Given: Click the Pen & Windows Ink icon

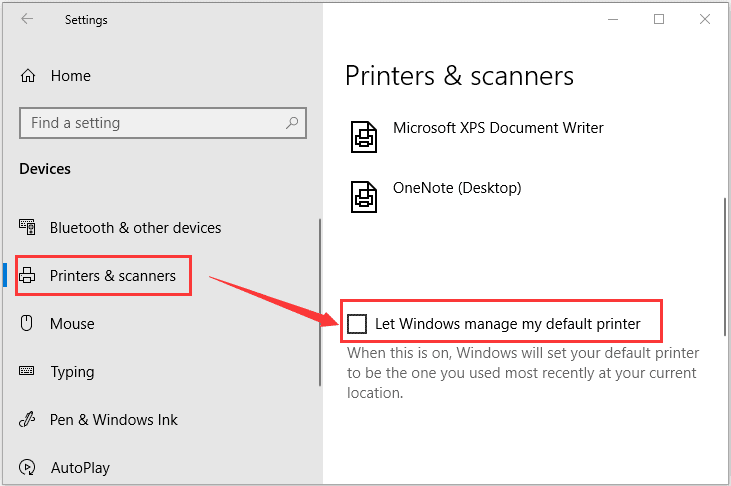Looking at the screenshot, I should (27, 419).
